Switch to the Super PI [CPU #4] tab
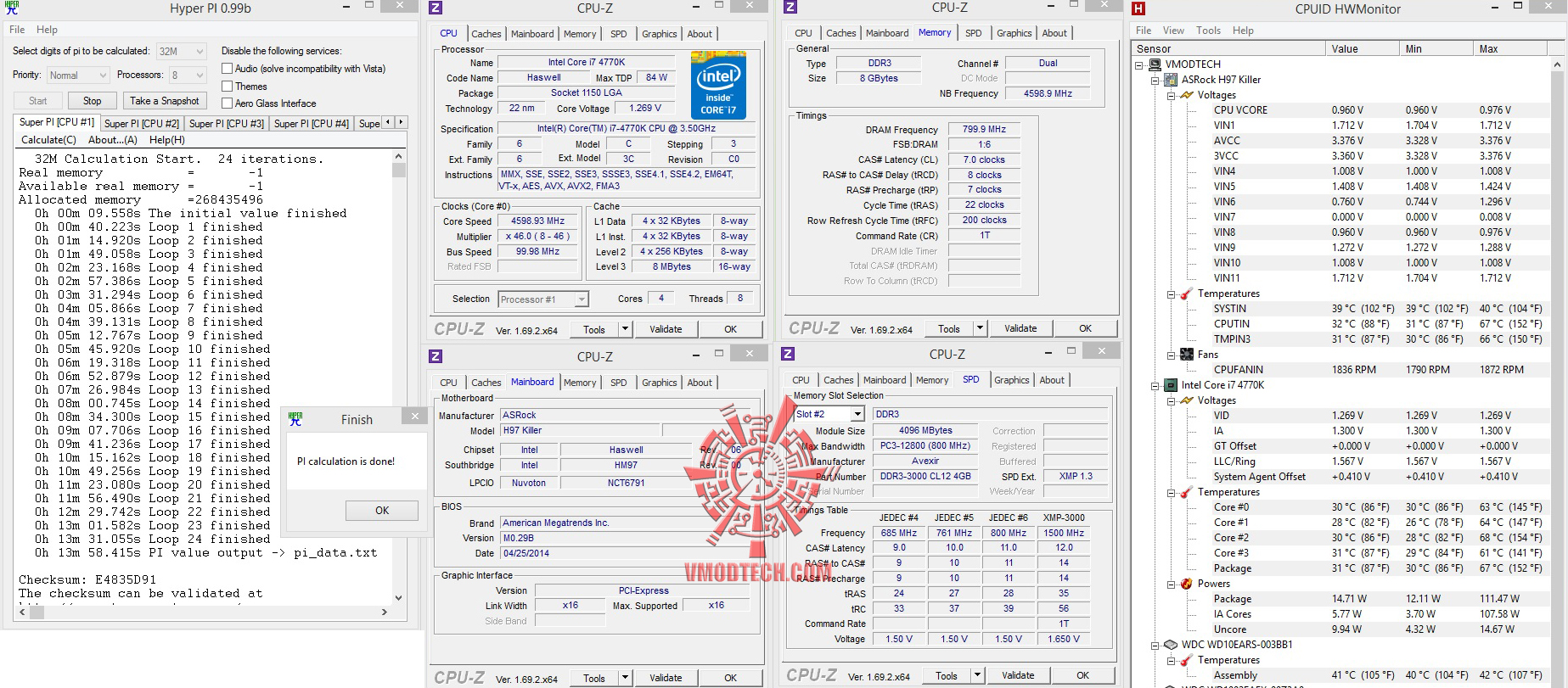This screenshot has width=1568, height=688. coord(312,124)
